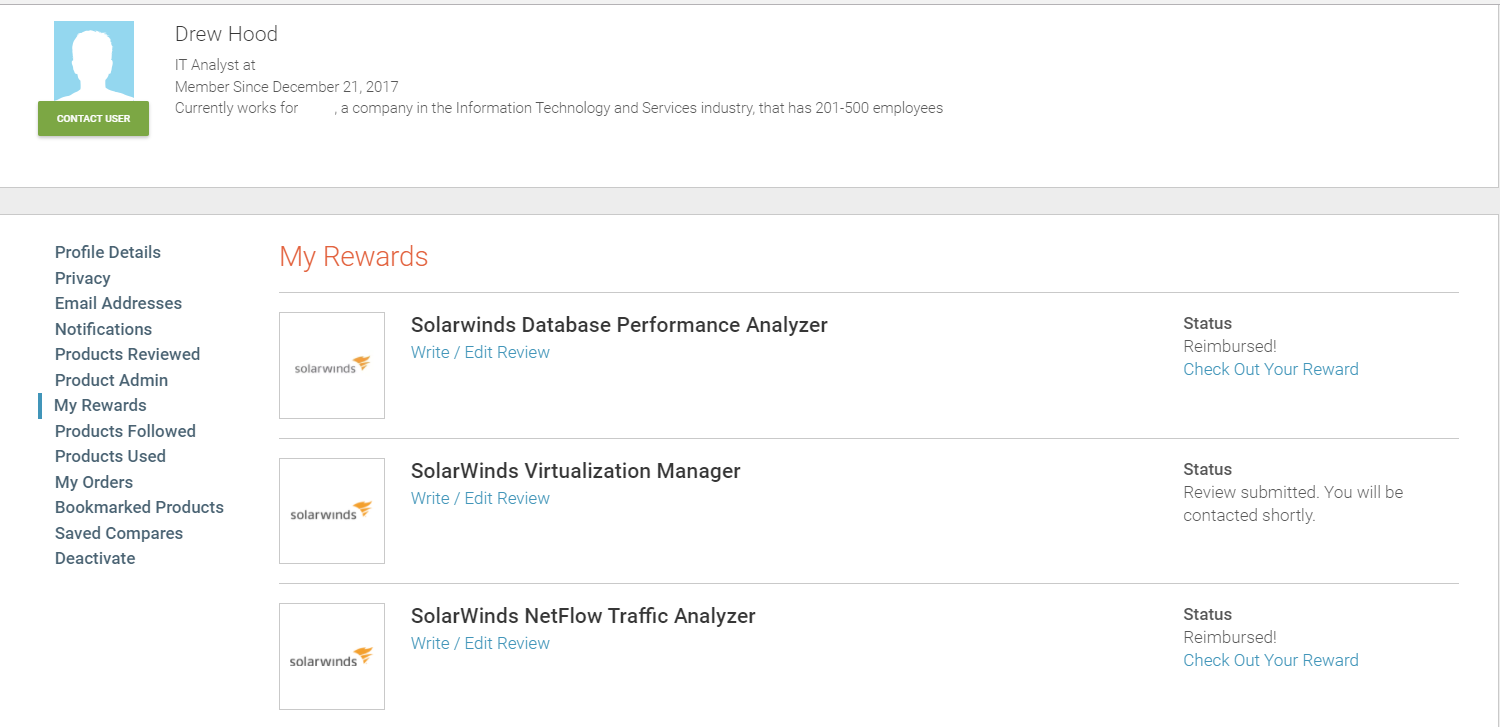
Task: Check out reward for Database Performance Analyzer
Action: coord(1270,369)
